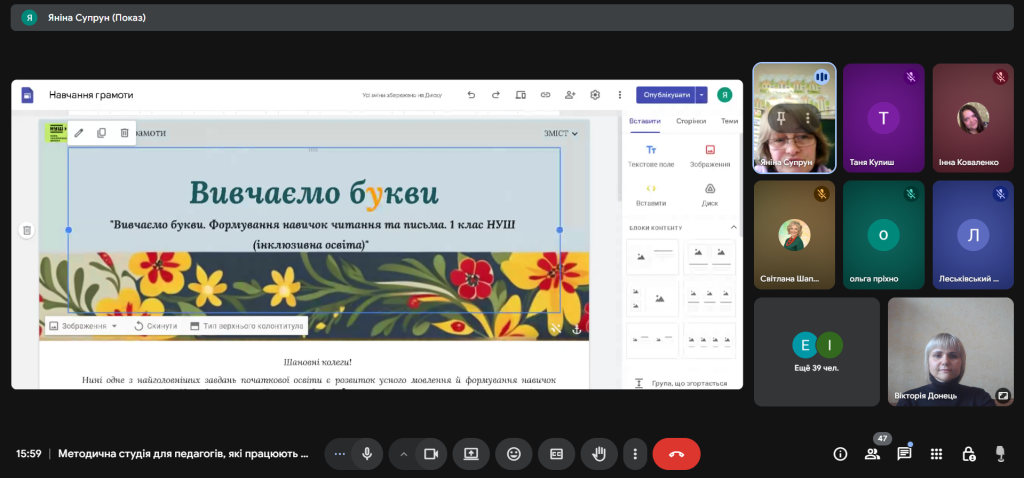Raise hand in the meeting
The image size is (1024, 478).
(x=599, y=453)
